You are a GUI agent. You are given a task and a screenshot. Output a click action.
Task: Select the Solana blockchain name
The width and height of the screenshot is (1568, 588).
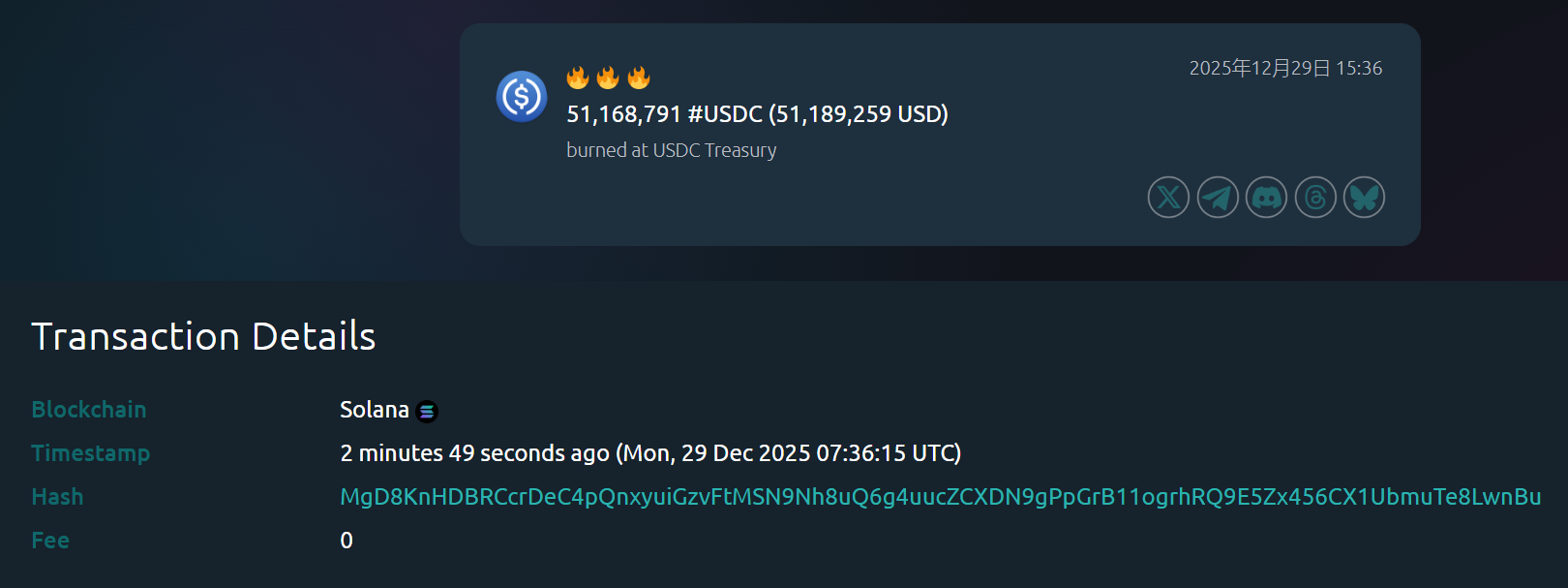point(374,410)
